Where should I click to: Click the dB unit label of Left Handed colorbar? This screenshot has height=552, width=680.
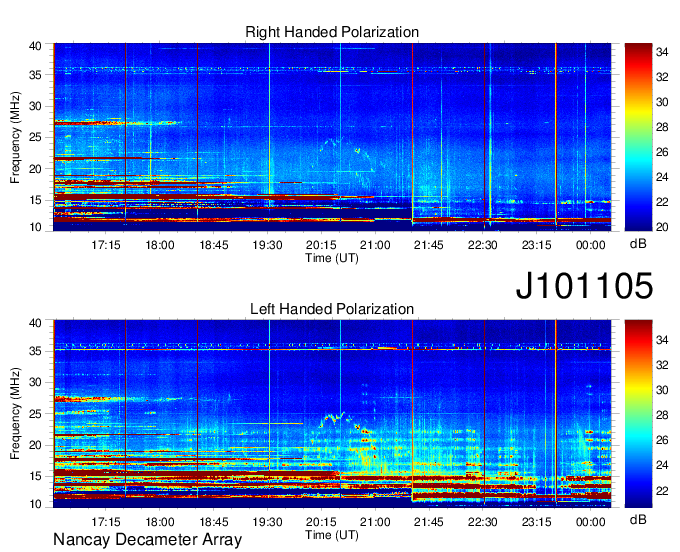638,520
